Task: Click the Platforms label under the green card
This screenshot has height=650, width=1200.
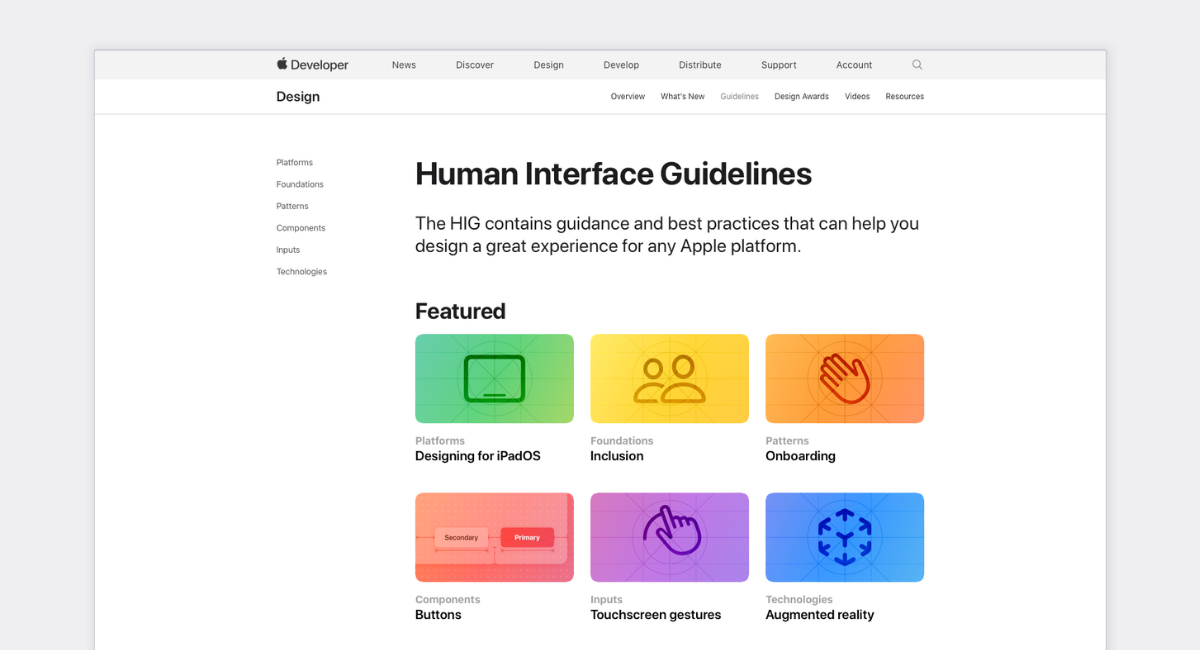Action: tap(440, 441)
